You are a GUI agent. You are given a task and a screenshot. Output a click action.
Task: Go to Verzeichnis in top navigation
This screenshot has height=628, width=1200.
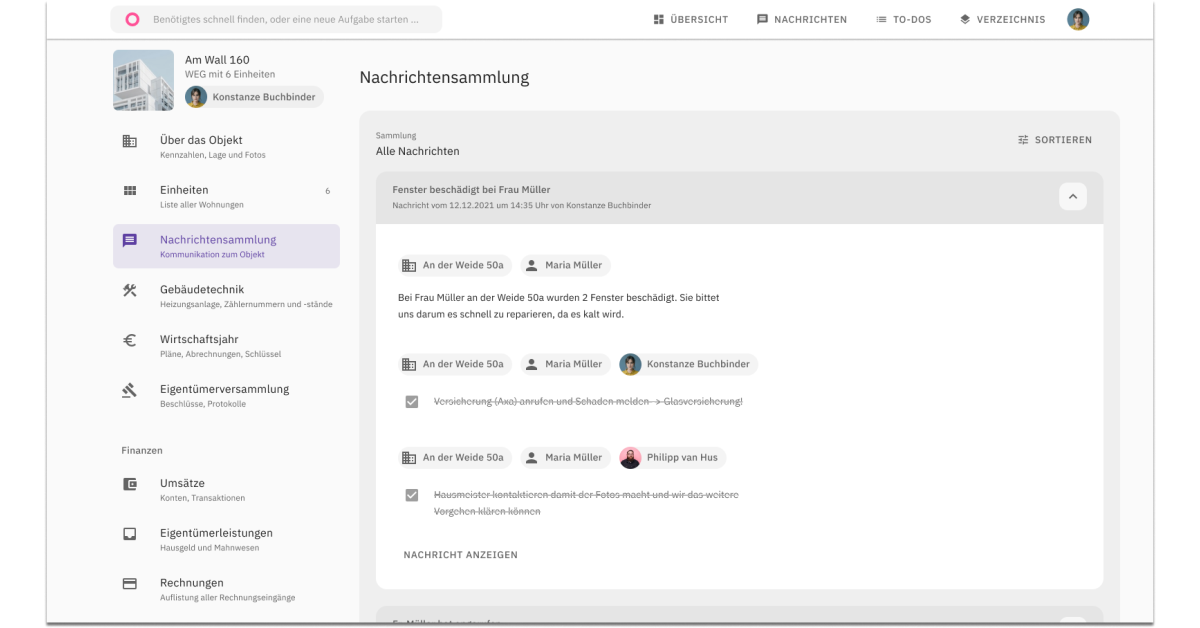[x=1002, y=19]
